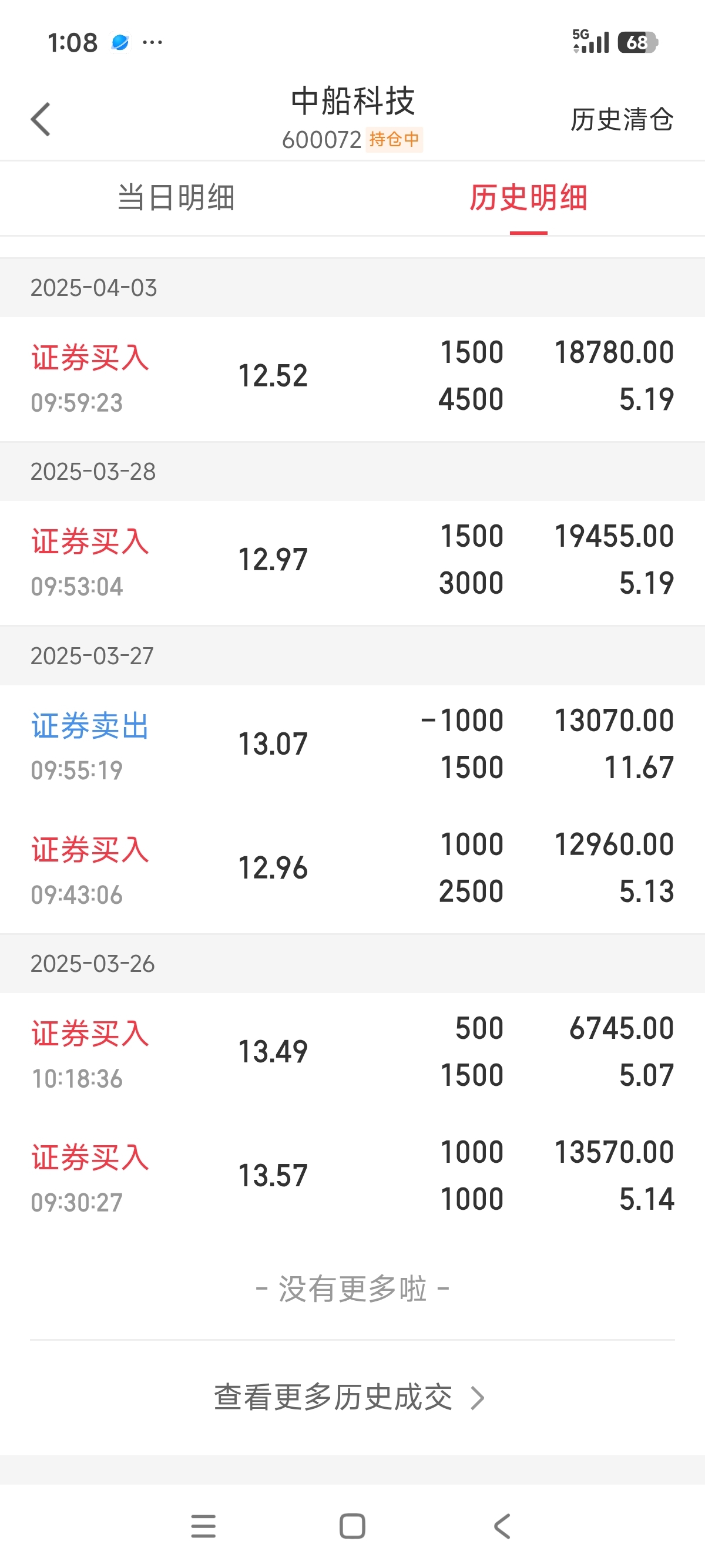Tap the 2025-03-27 date header

coord(352,656)
